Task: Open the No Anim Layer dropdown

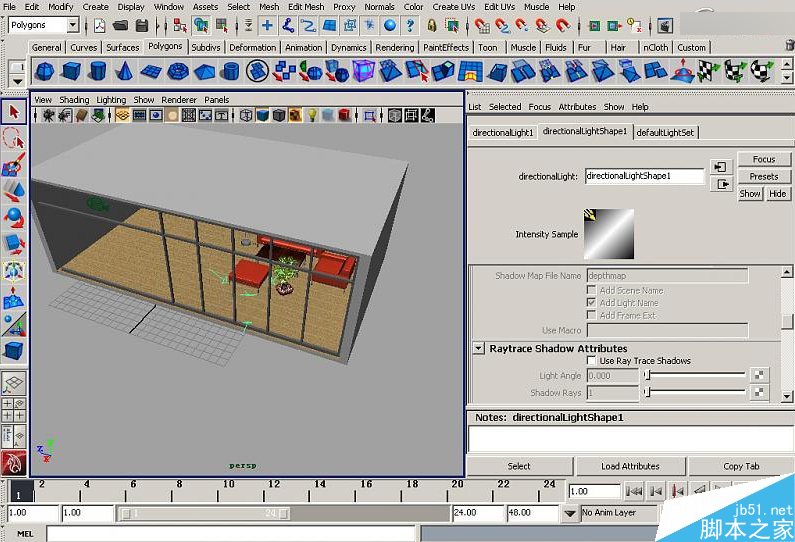Action: (x=569, y=513)
